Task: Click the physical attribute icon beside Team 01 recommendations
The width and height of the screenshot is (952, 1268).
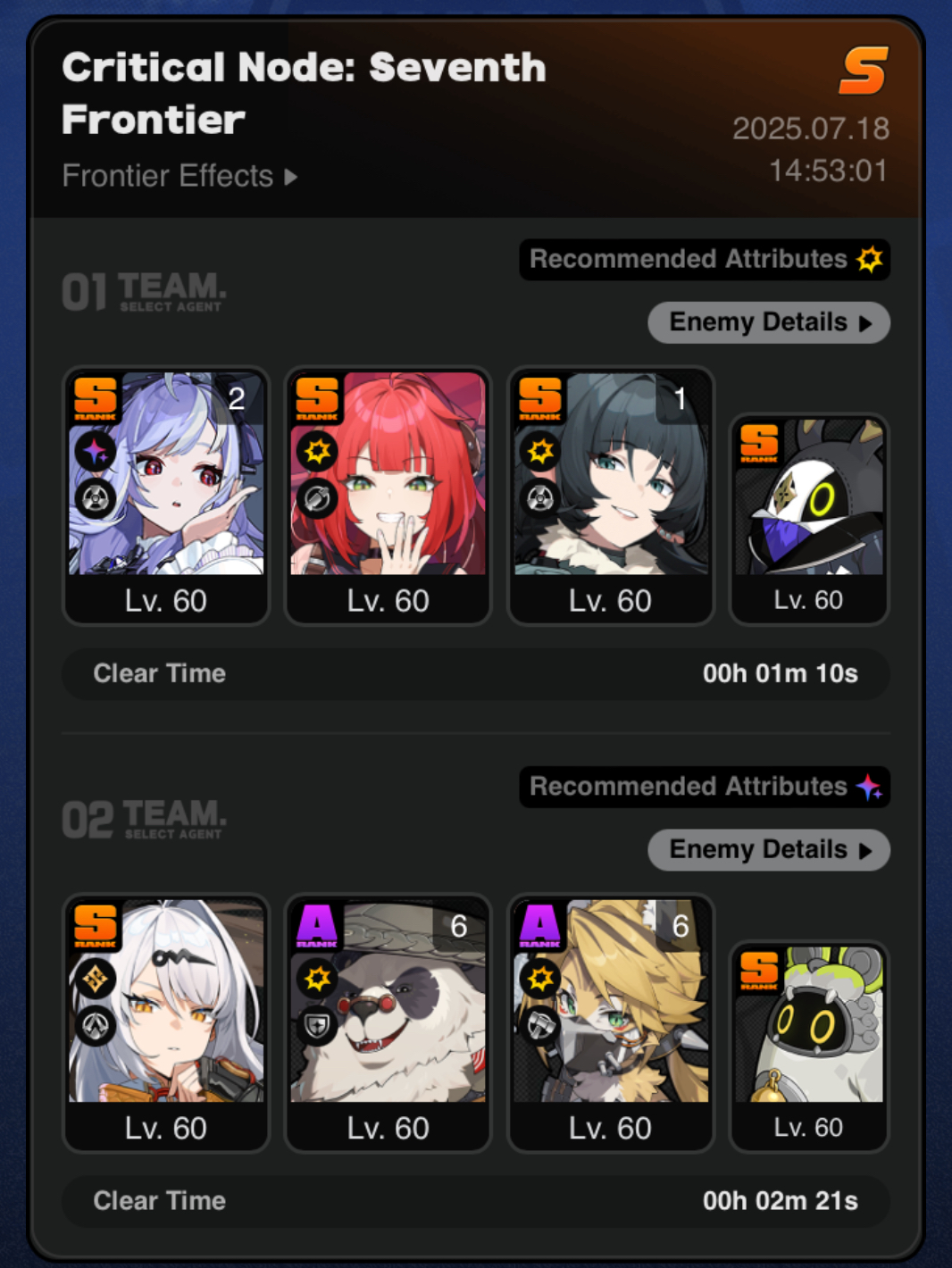Action: coord(869,259)
